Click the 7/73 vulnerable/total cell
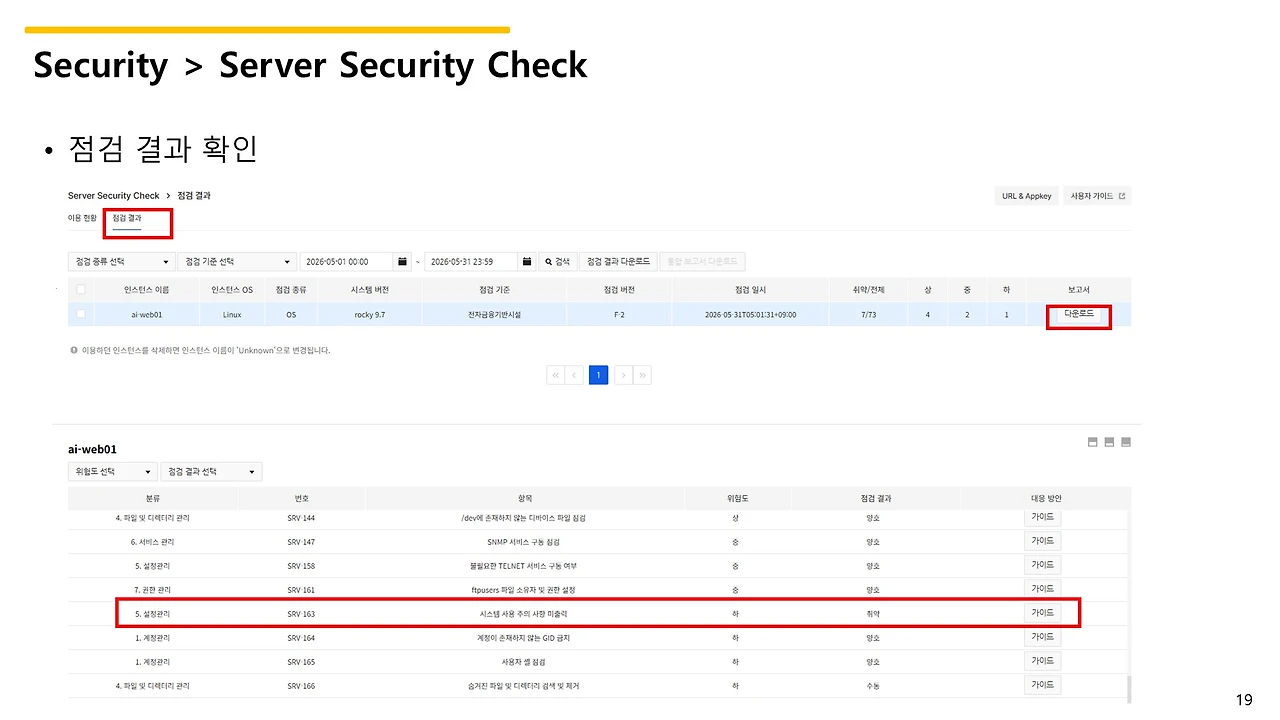The image size is (1280, 720). point(871,314)
